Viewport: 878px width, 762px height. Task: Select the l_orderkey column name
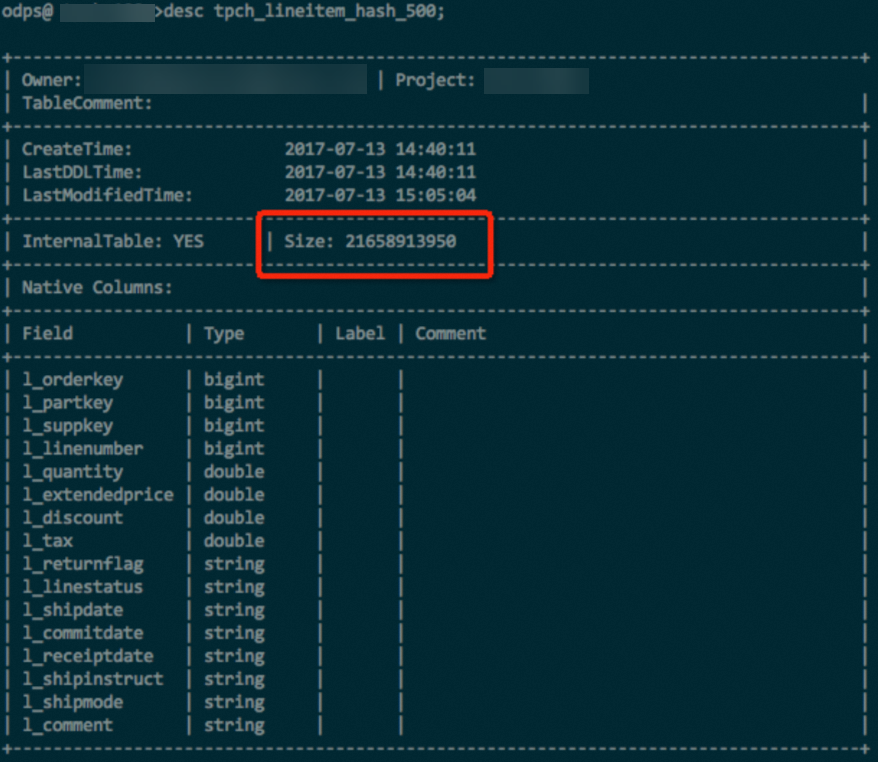click(x=72, y=379)
